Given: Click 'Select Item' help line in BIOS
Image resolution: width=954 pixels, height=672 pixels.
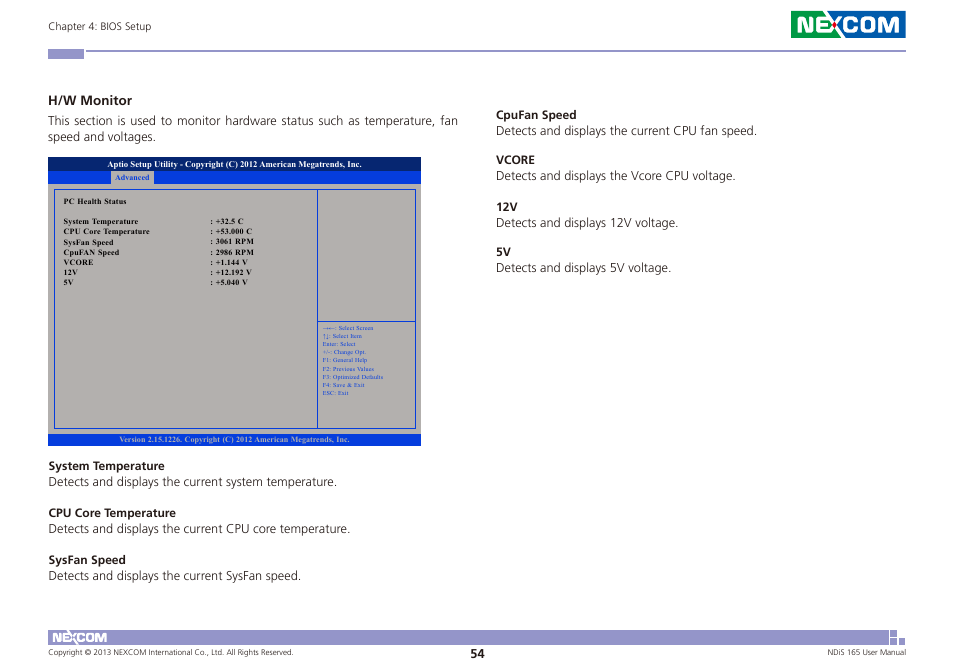Looking at the screenshot, I should 342,336.
